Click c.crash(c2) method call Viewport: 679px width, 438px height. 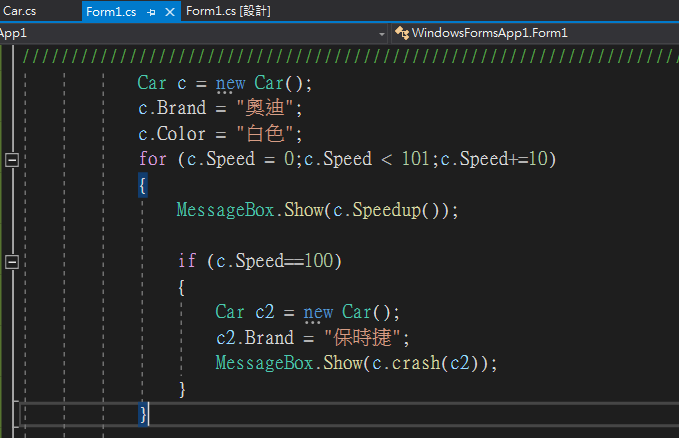coord(426,363)
